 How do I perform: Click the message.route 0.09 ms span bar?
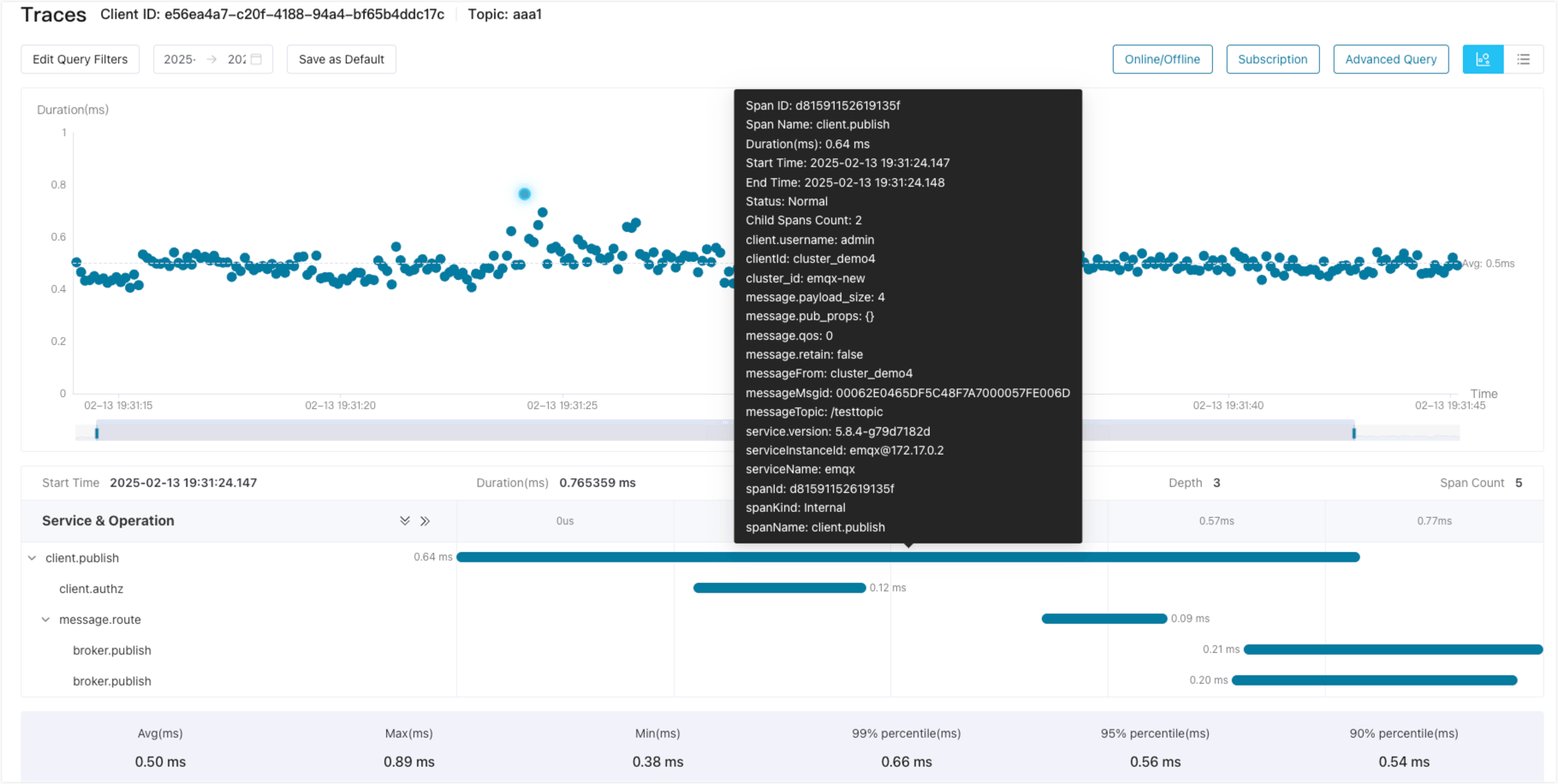(x=1103, y=619)
